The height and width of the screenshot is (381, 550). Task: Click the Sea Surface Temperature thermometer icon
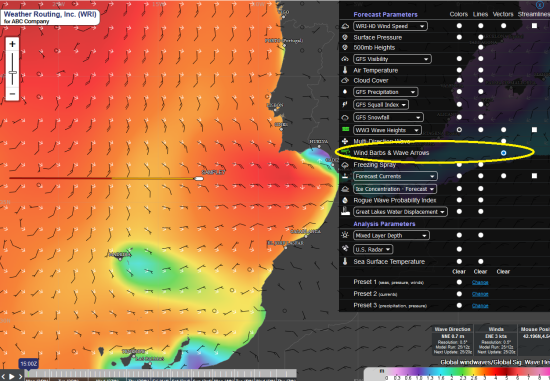tap(345, 261)
